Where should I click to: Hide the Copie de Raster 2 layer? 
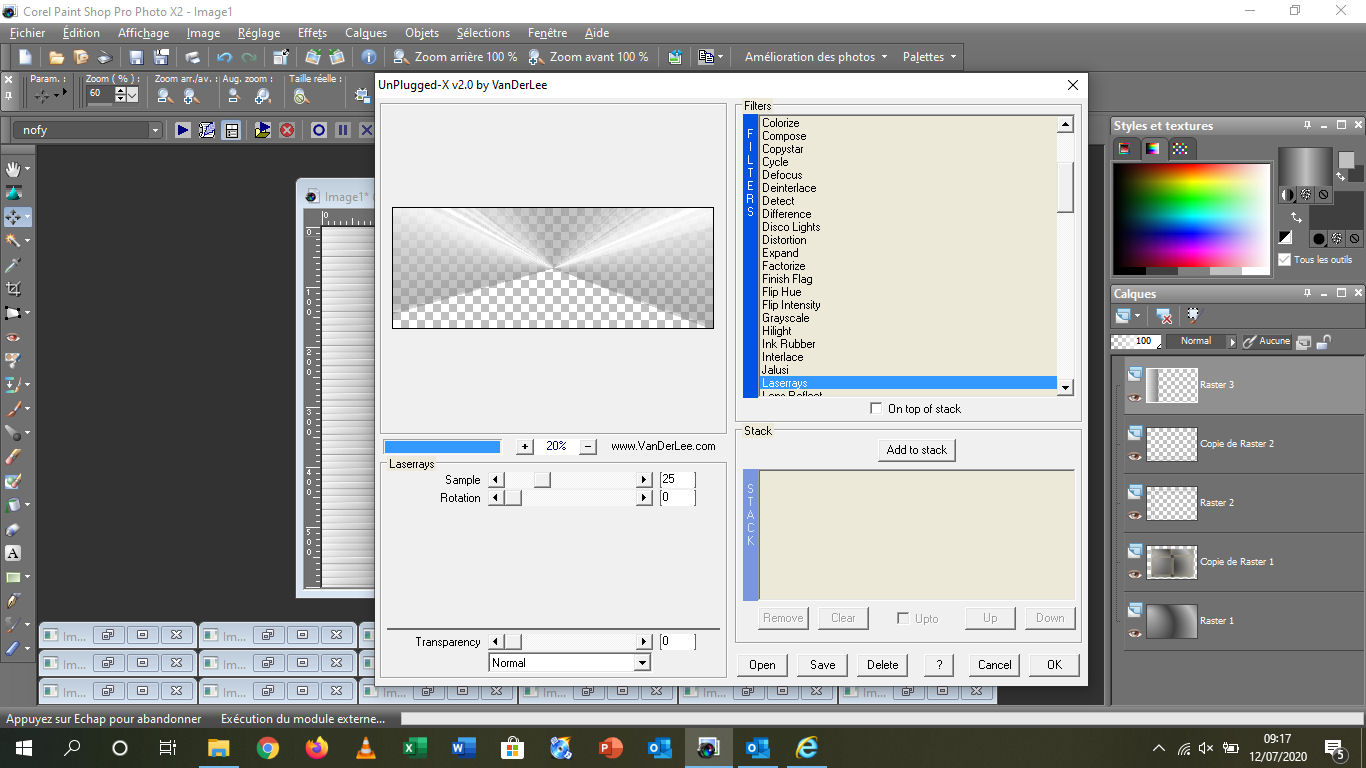click(1134, 456)
